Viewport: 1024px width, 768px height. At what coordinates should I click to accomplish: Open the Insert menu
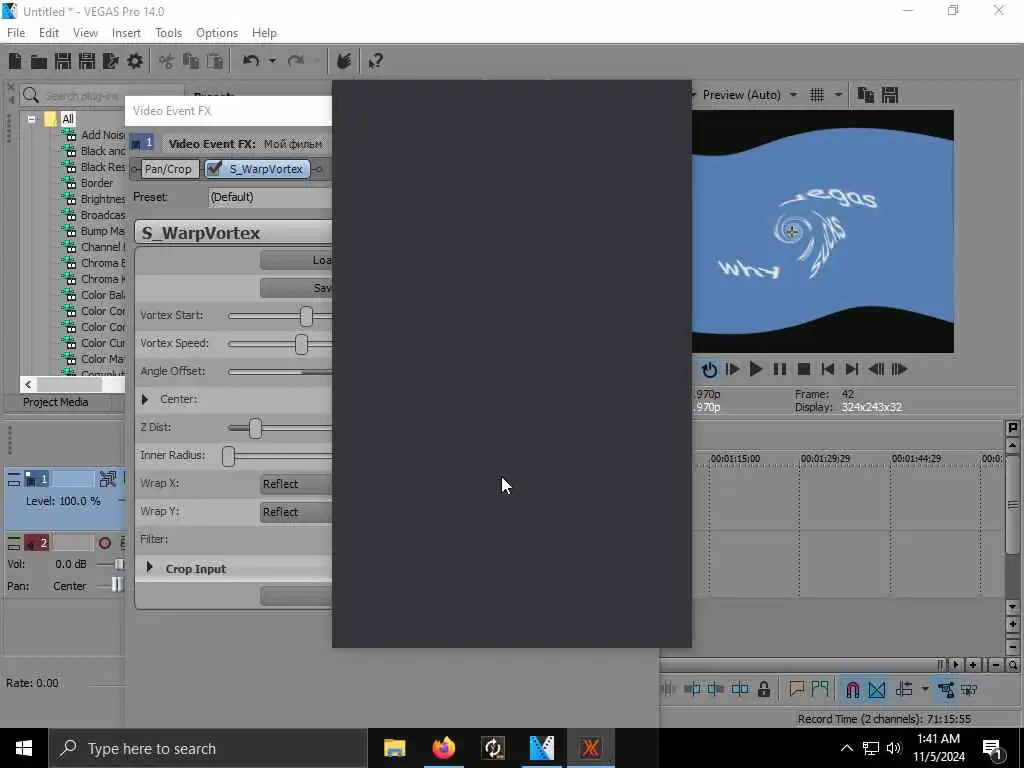(x=126, y=33)
